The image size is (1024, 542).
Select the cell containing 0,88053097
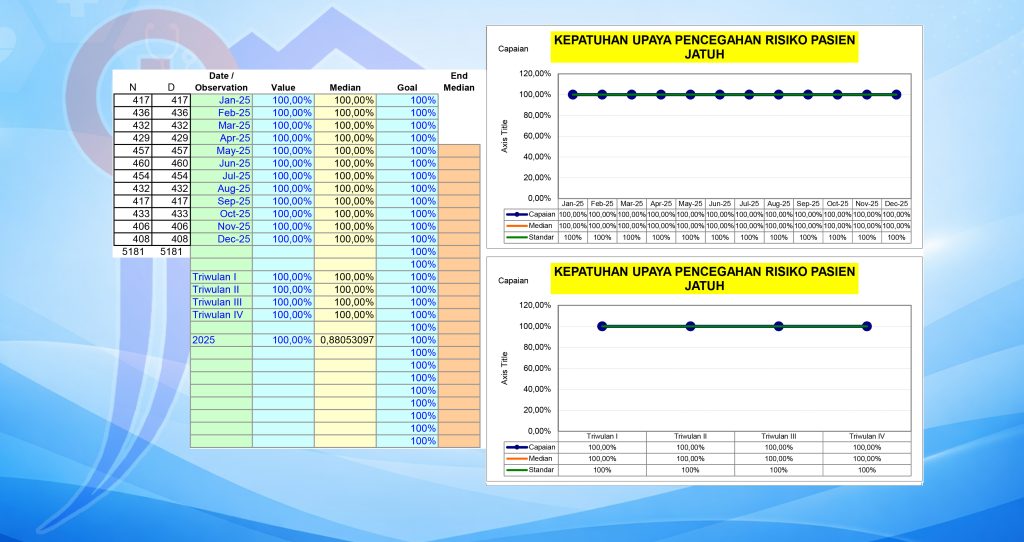tap(346, 340)
